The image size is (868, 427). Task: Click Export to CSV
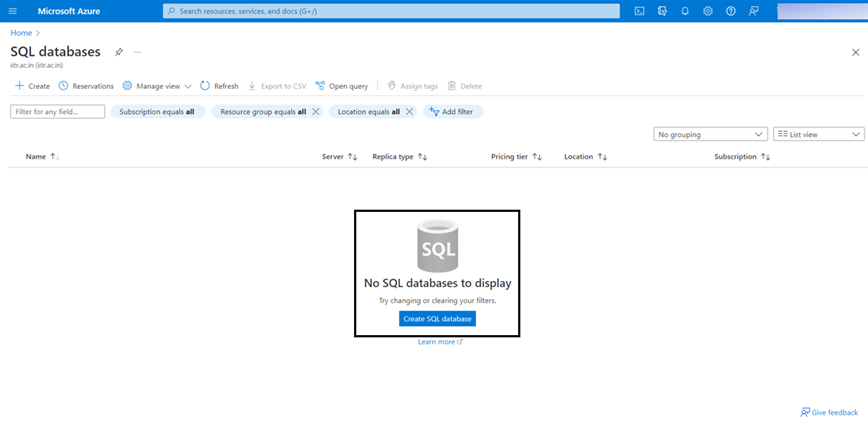pos(277,86)
